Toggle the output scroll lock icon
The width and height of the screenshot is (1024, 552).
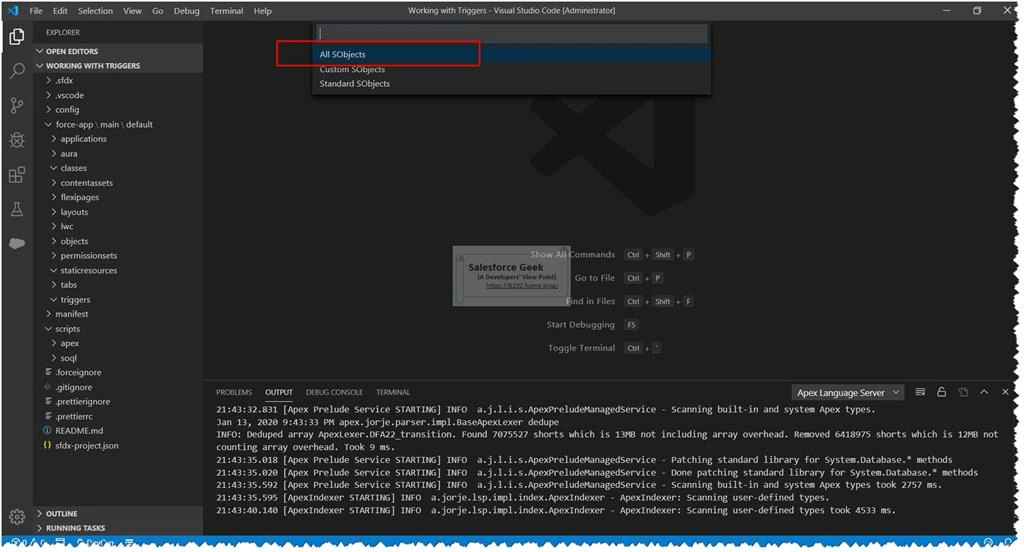[x=941, y=392]
